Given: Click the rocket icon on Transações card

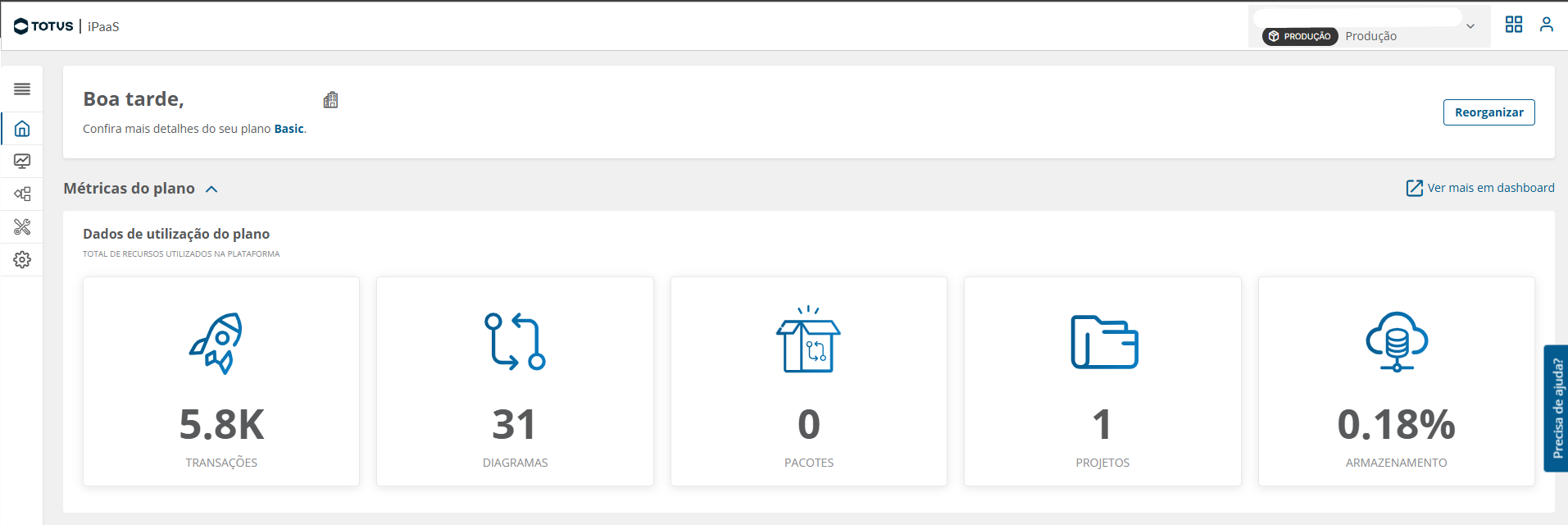Looking at the screenshot, I should coord(216,343).
